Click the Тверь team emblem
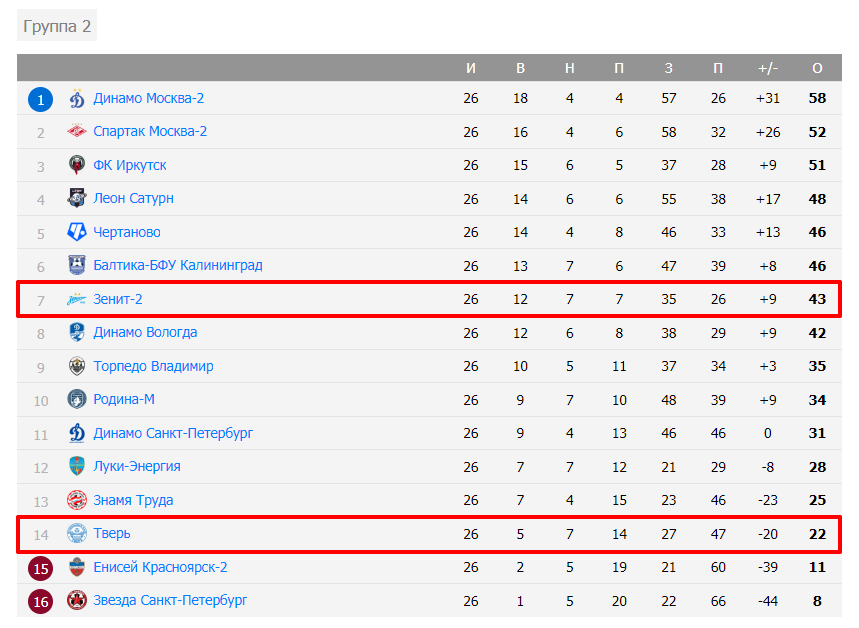859x628 pixels. (77, 534)
